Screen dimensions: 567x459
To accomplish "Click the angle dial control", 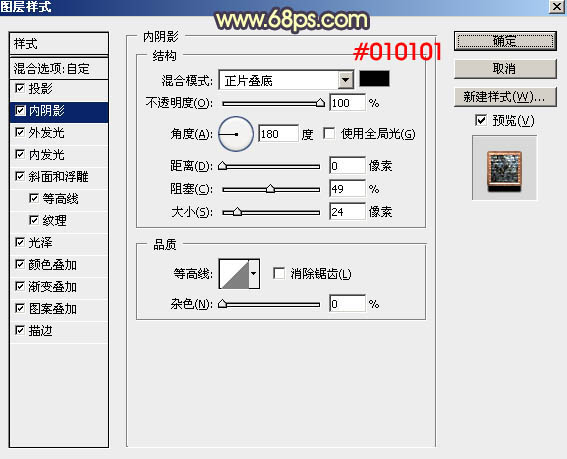I will [236, 134].
